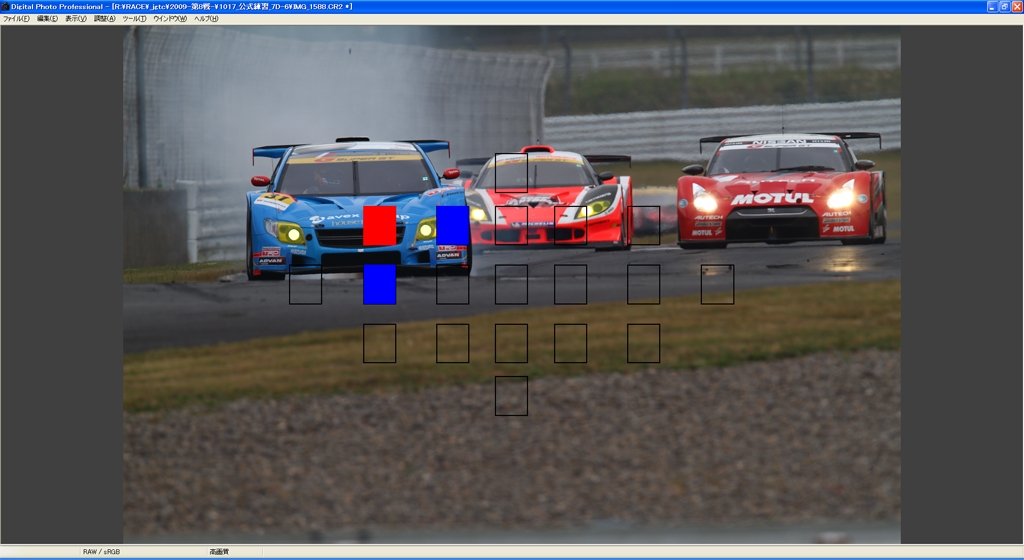Open the ヘルプ(H) menu

(206, 19)
